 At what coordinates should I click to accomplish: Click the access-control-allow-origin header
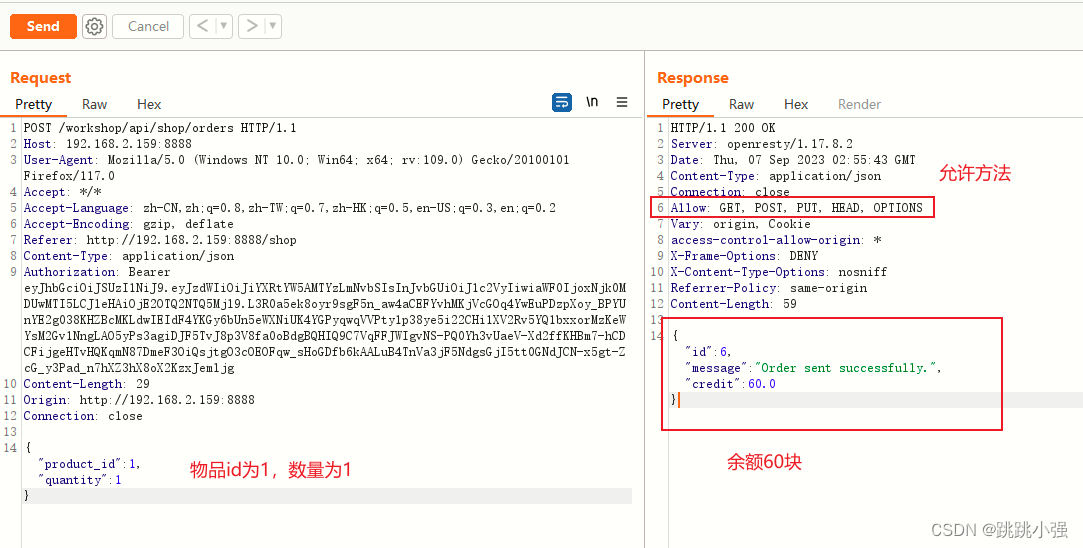click(776, 240)
